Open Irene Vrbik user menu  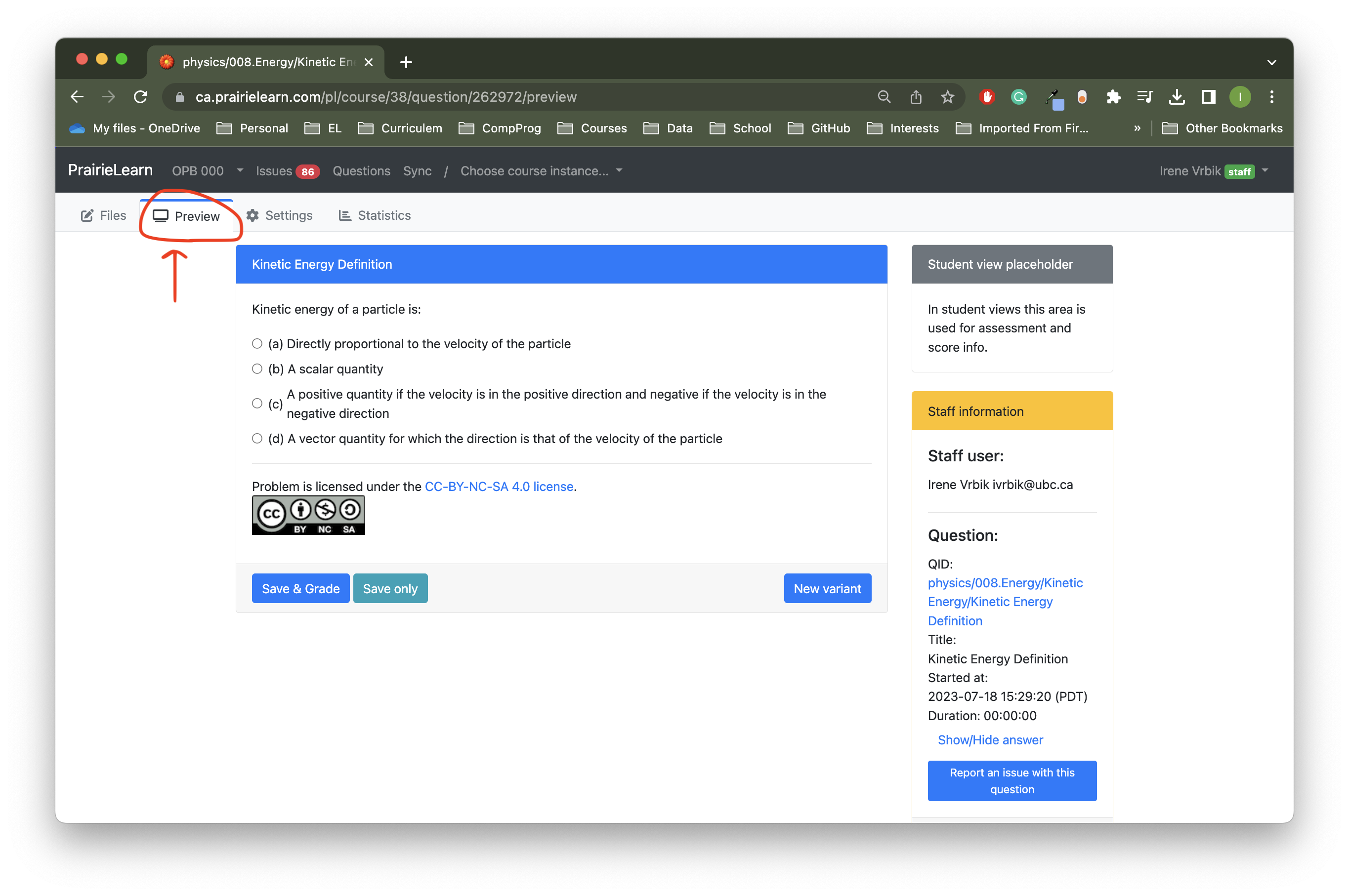pyautogui.click(x=1213, y=171)
